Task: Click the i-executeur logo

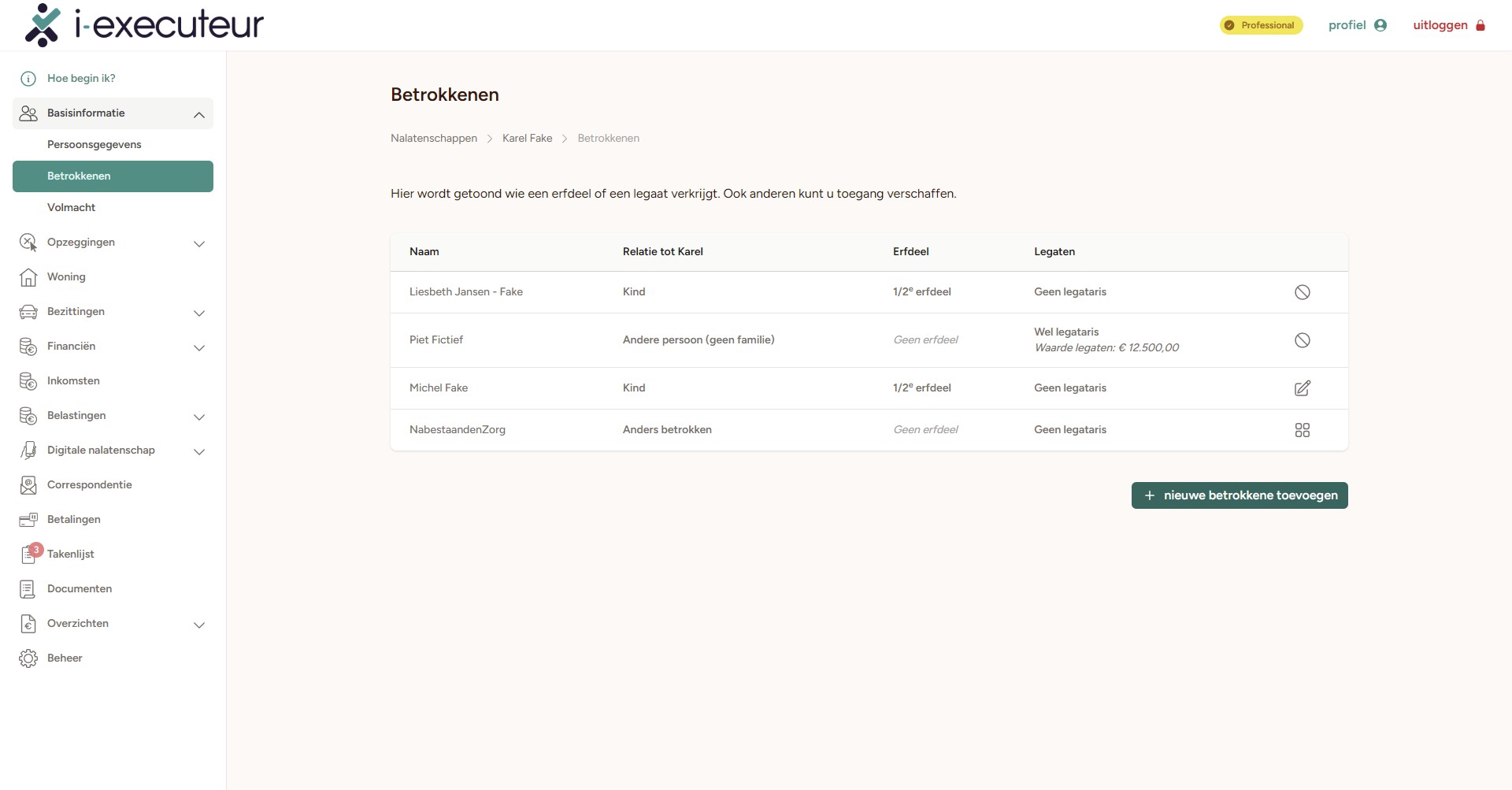Action: click(144, 25)
